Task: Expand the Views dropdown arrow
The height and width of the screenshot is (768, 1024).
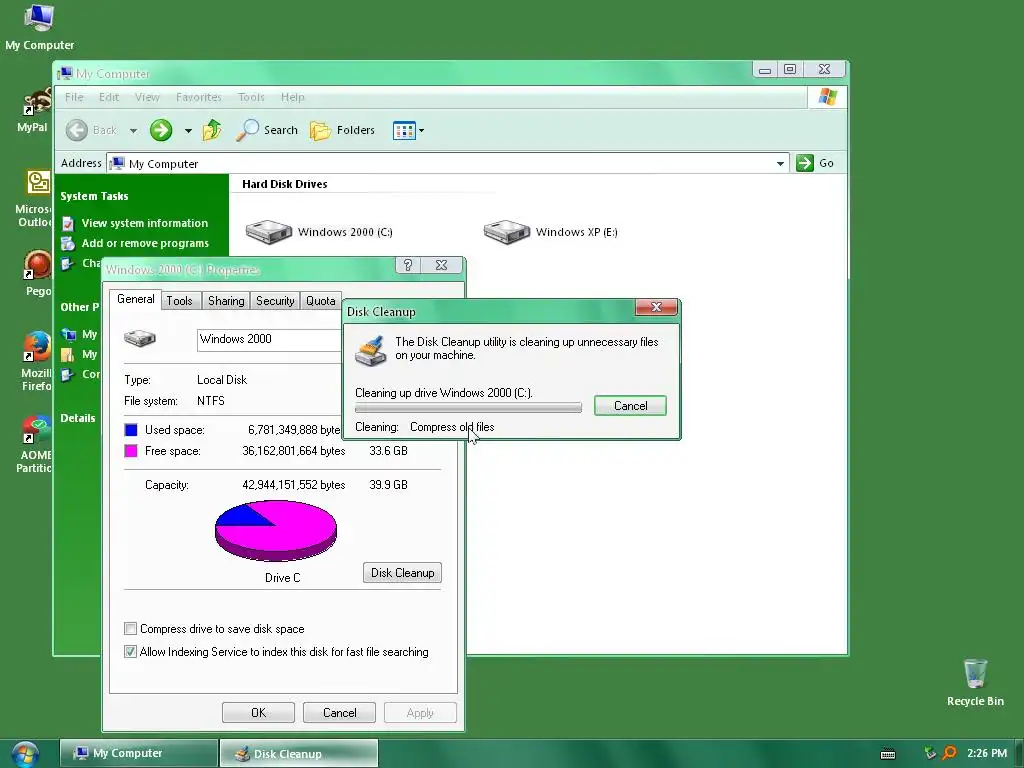Action: click(x=421, y=131)
